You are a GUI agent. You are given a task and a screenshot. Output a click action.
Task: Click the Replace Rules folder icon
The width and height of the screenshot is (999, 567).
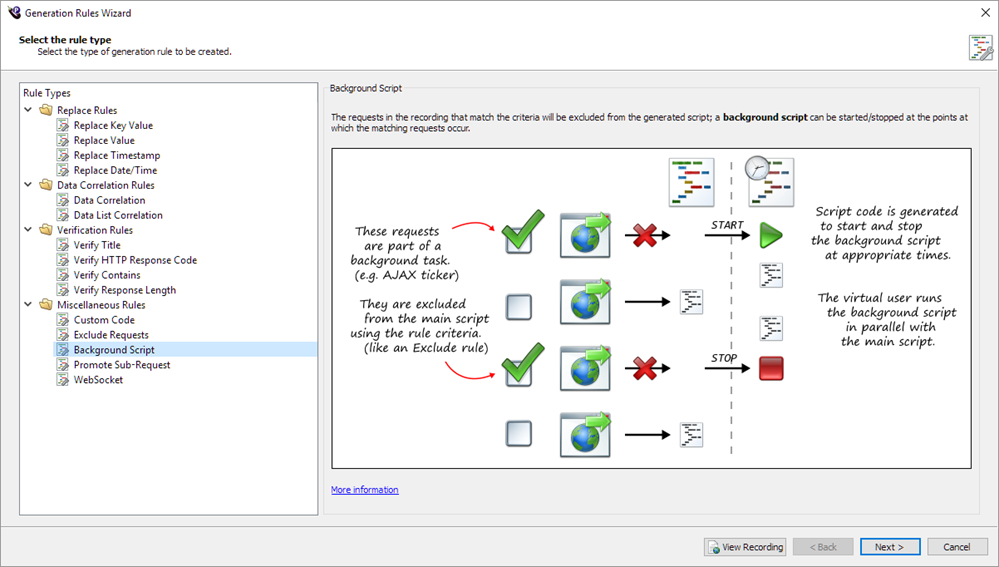click(x=46, y=111)
